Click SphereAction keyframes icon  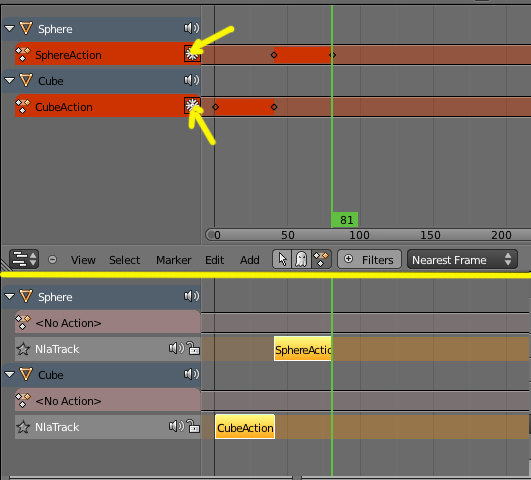click(x=23, y=54)
